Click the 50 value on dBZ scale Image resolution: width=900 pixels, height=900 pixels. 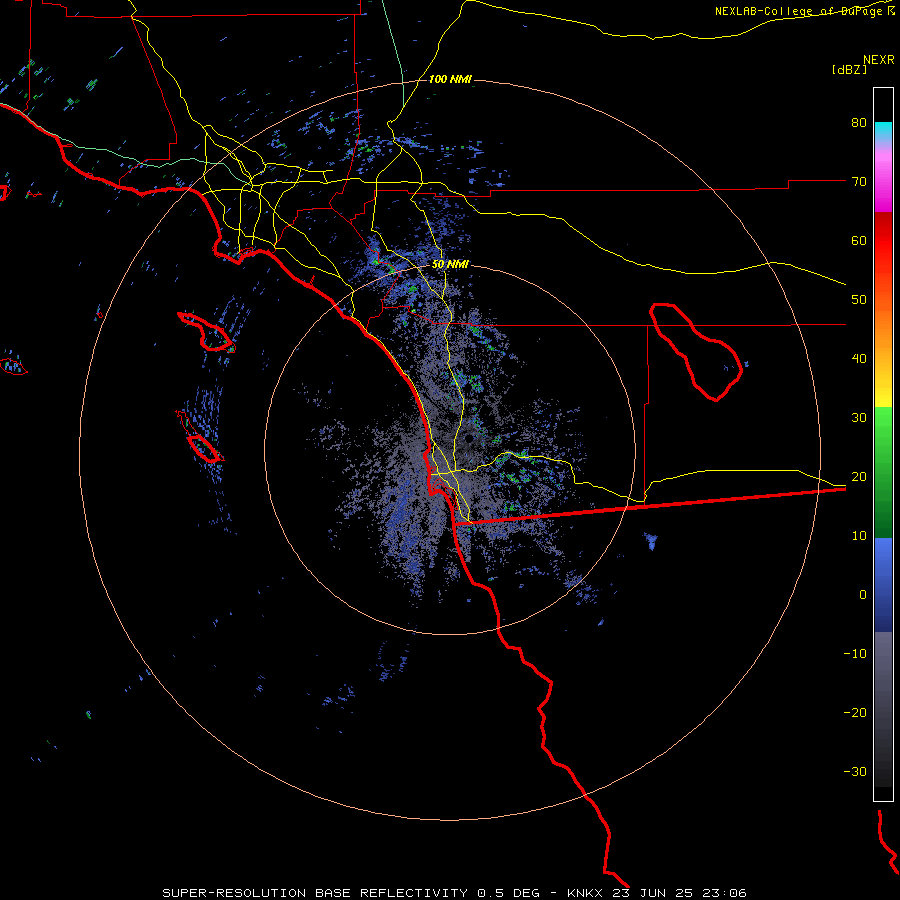point(859,300)
